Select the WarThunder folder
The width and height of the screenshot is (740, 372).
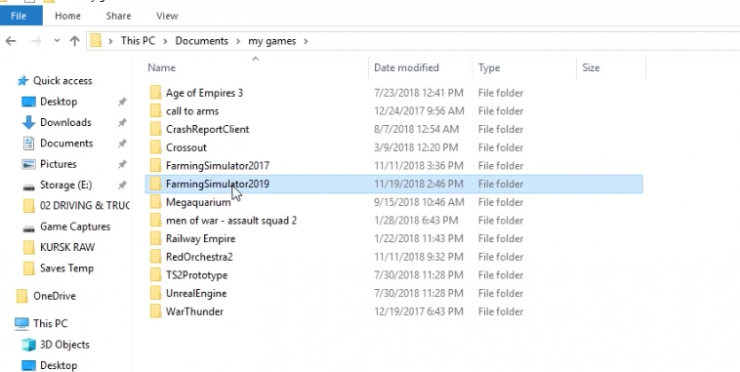tap(195, 312)
